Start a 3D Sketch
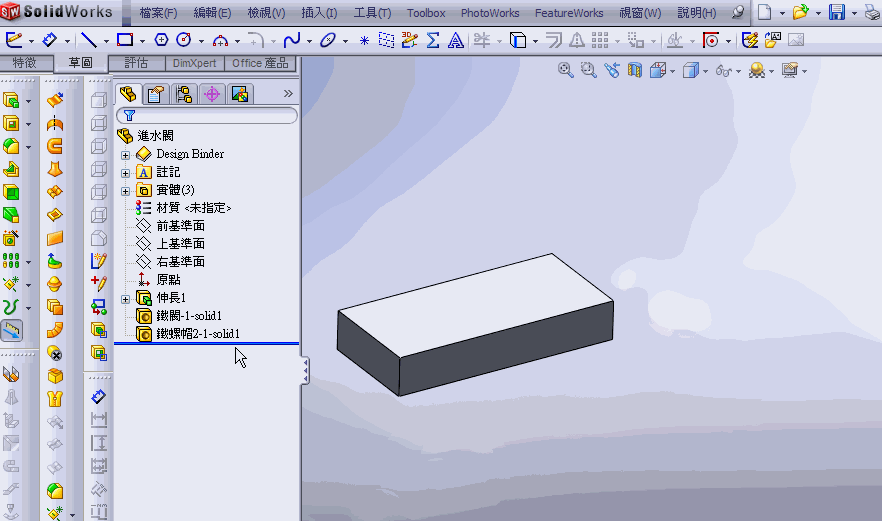 coord(410,40)
